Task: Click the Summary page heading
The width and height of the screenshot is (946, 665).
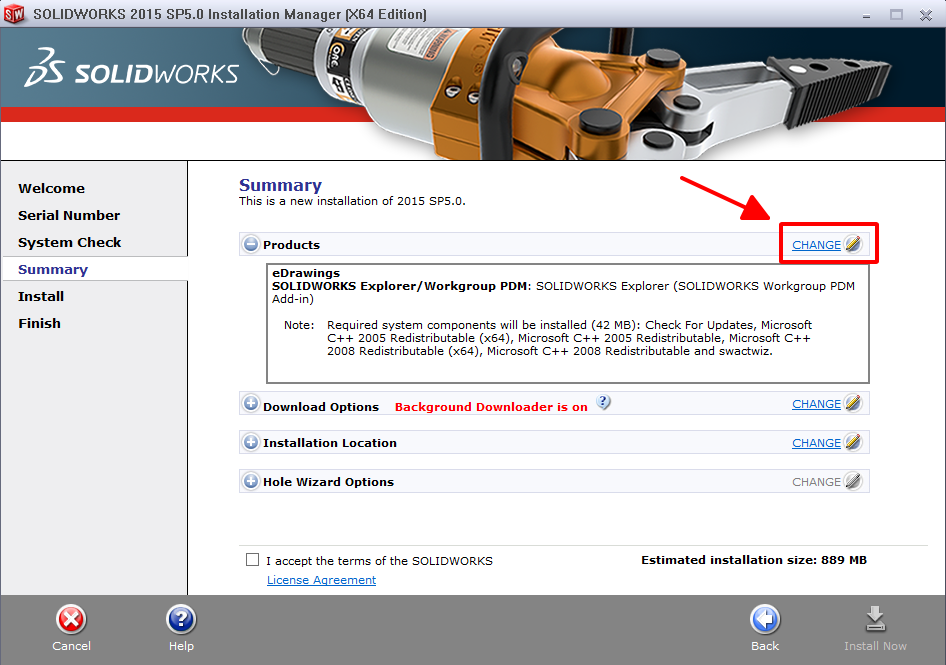Action: click(280, 185)
